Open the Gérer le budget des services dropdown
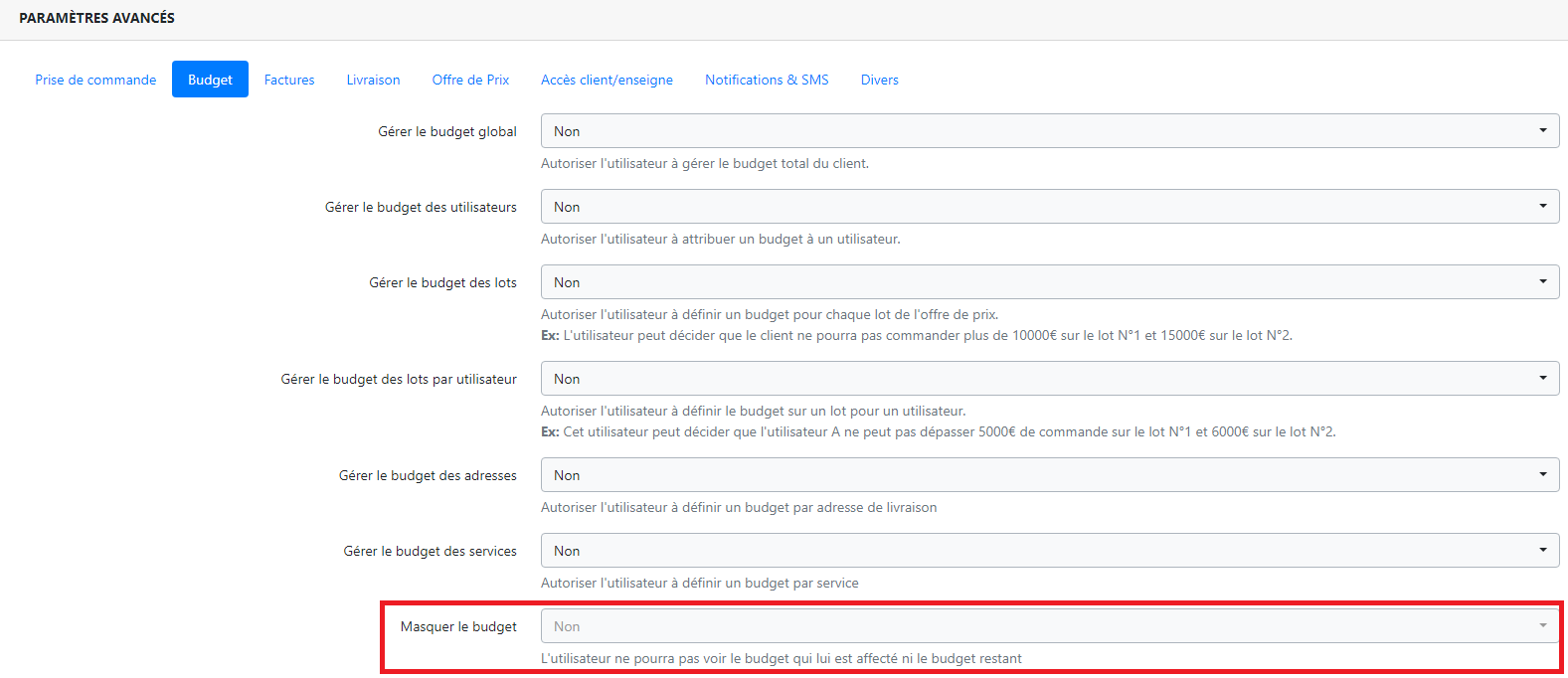 [1049, 551]
